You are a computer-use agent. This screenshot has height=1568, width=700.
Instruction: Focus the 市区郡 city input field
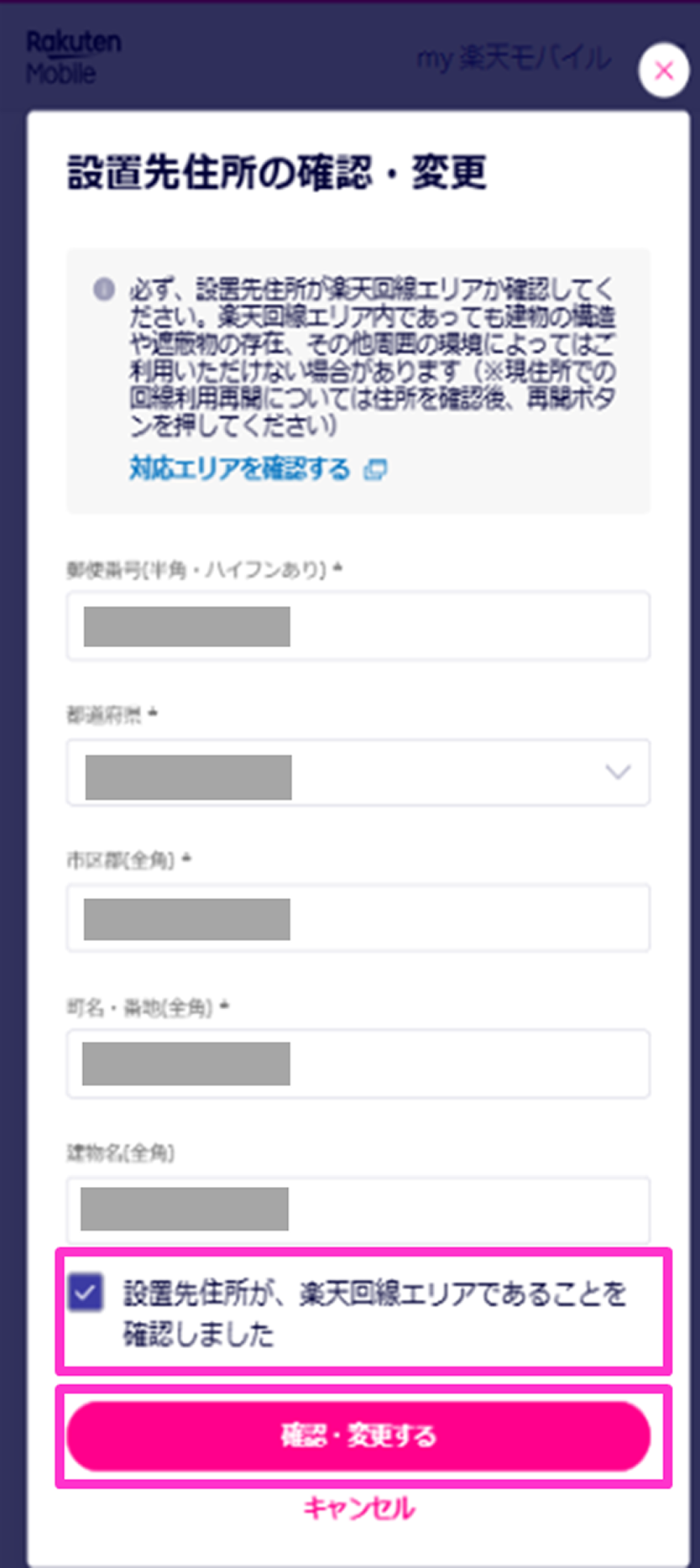pos(358,918)
